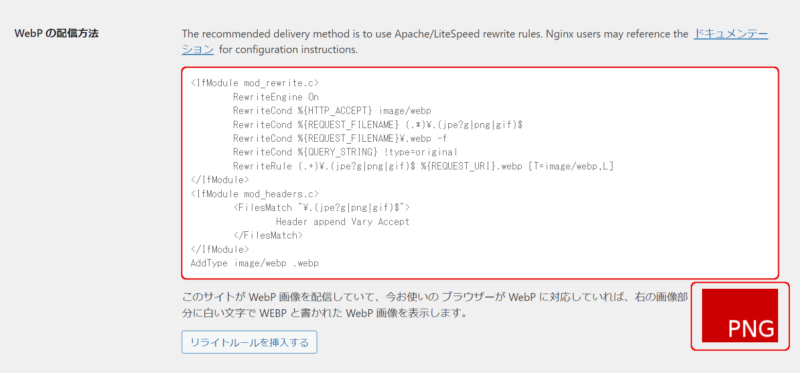
Task: Click the opening IfModule mod_rewrite.c line
Action: point(255,83)
